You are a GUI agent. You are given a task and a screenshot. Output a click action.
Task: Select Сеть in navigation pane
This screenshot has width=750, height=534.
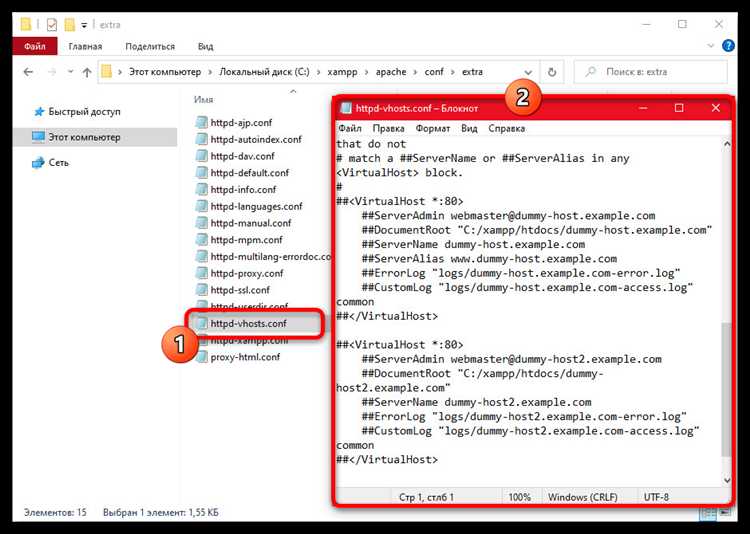coord(58,163)
